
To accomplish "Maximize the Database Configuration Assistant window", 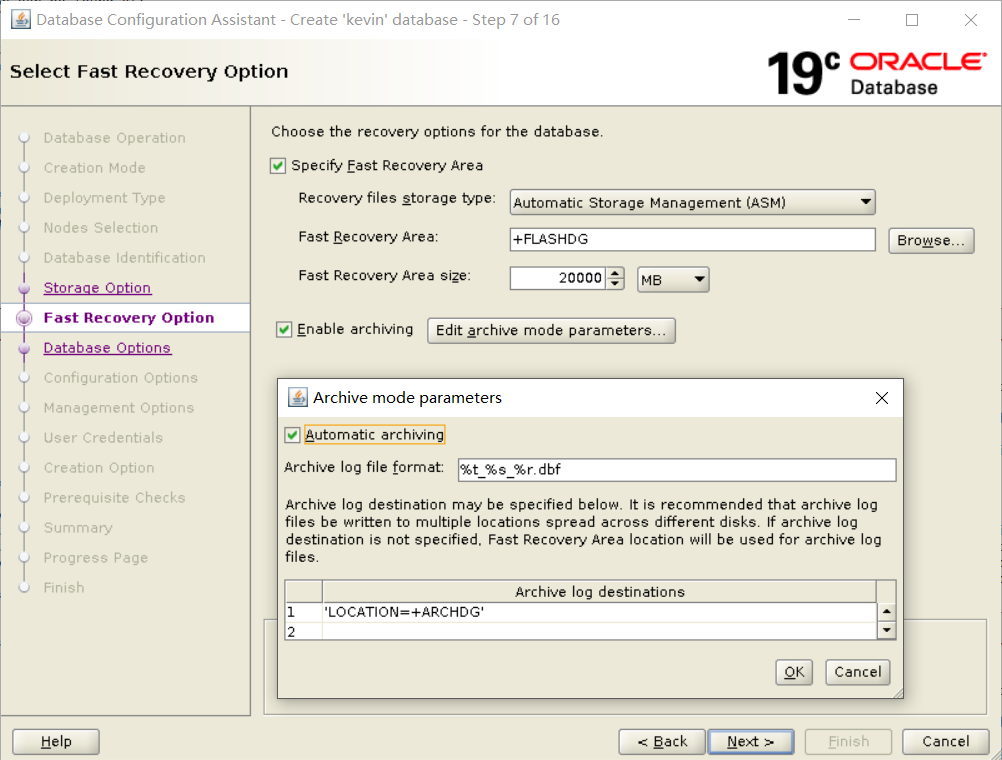I will point(912,20).
